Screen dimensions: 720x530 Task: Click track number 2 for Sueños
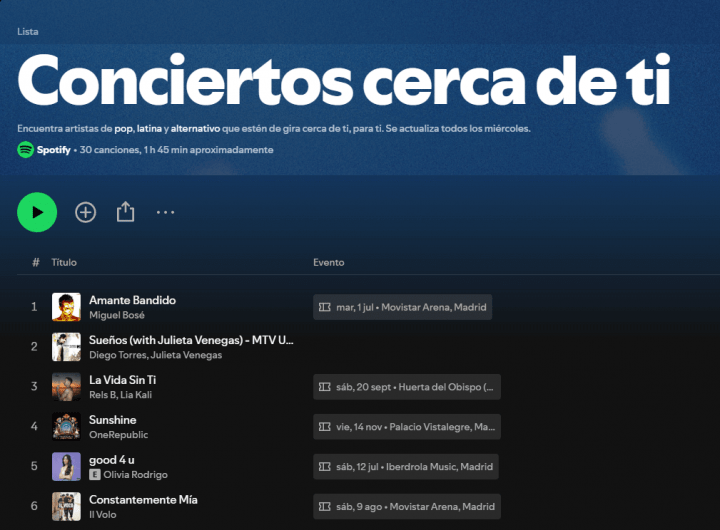click(x=34, y=347)
